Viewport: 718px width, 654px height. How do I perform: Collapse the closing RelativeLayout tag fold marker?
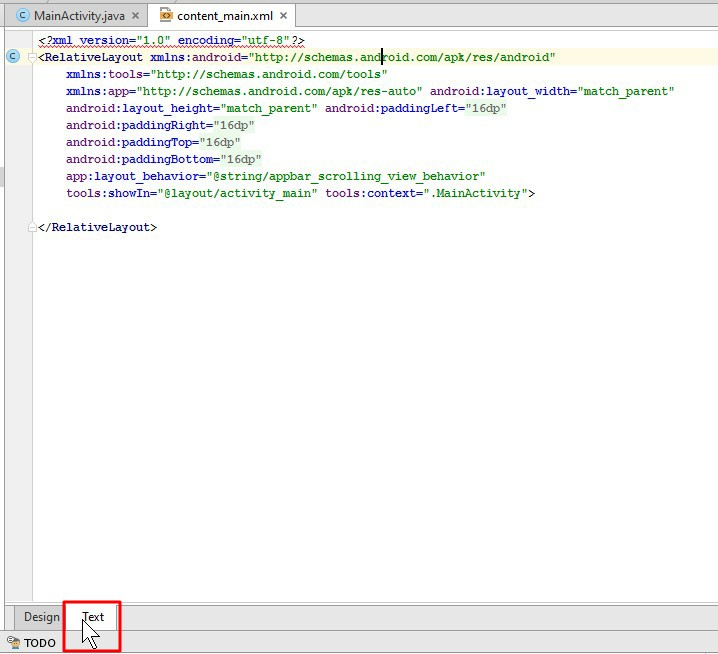[x=32, y=227]
